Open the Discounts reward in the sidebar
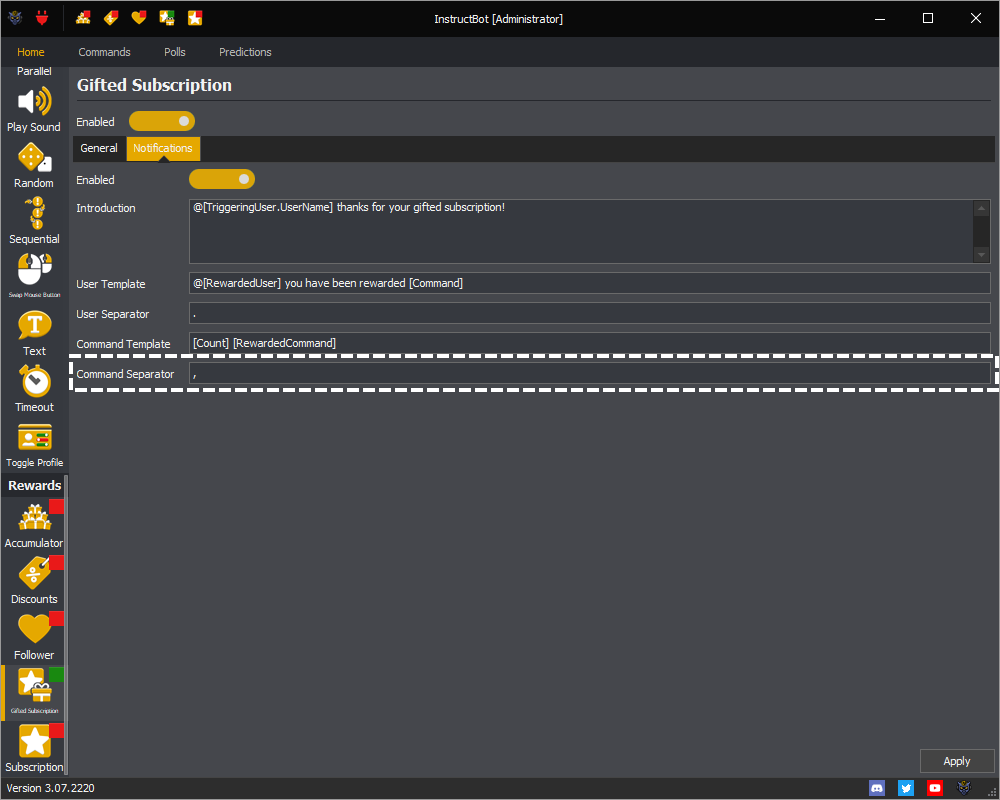The image size is (1000, 800). click(34, 581)
